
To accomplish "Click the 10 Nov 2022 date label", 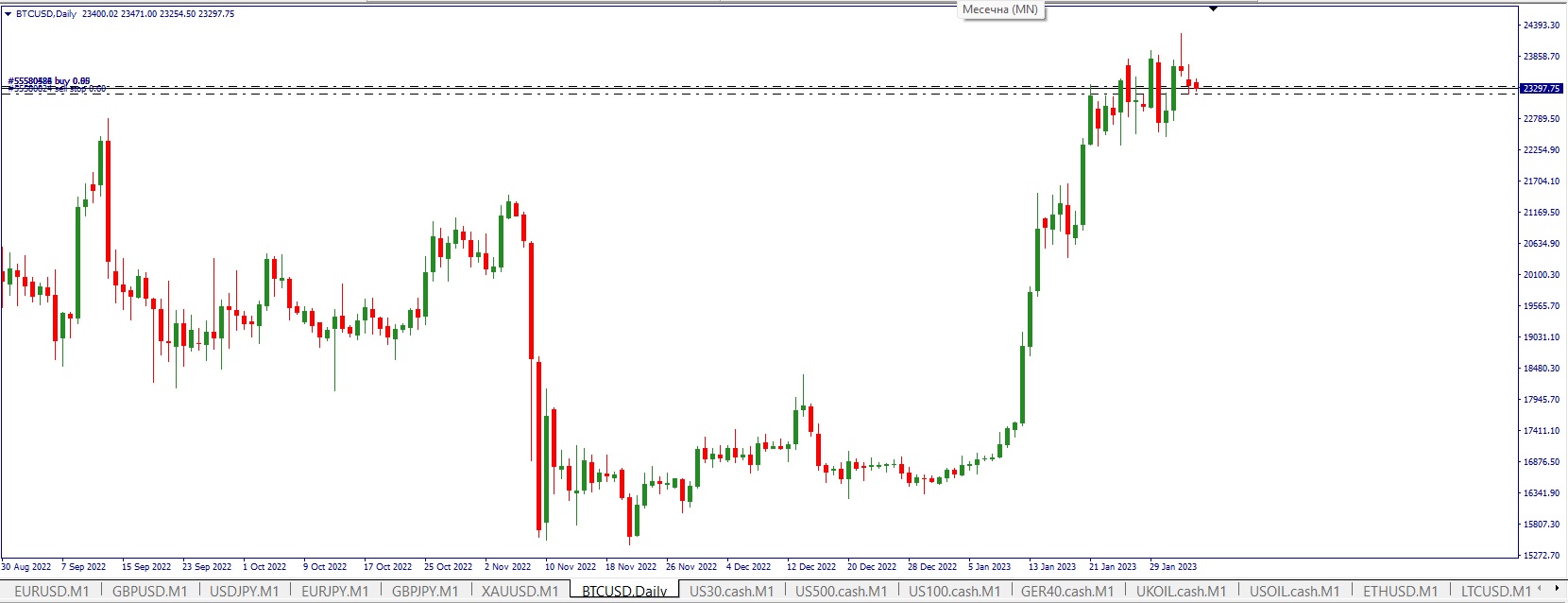I will [571, 567].
